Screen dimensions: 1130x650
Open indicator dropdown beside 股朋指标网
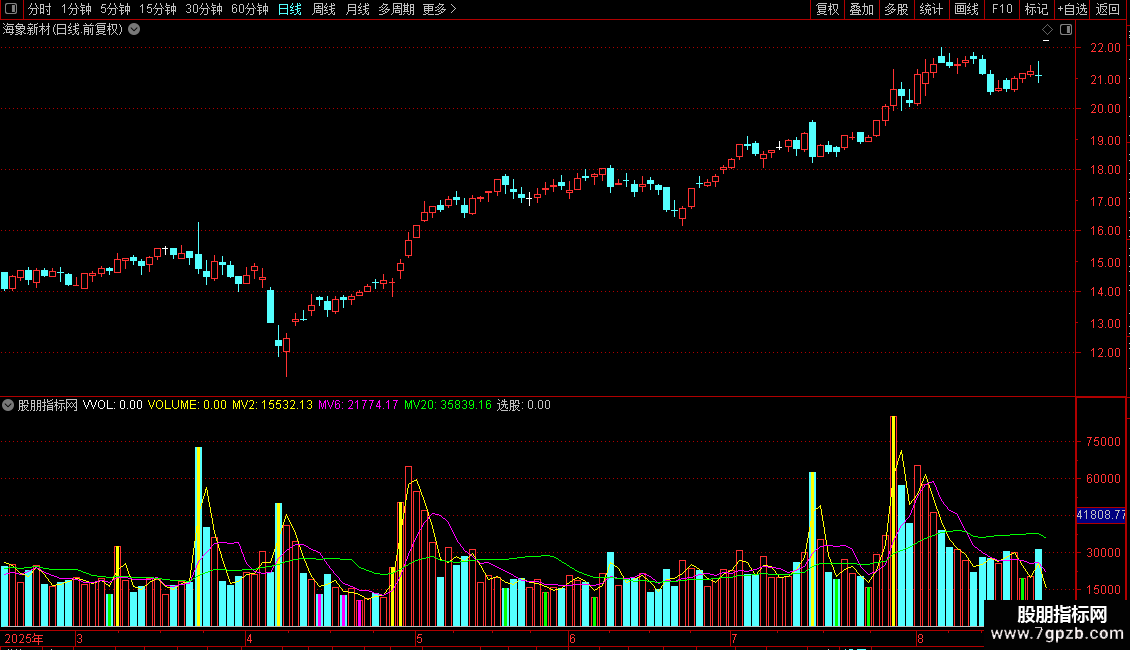(x=8, y=405)
